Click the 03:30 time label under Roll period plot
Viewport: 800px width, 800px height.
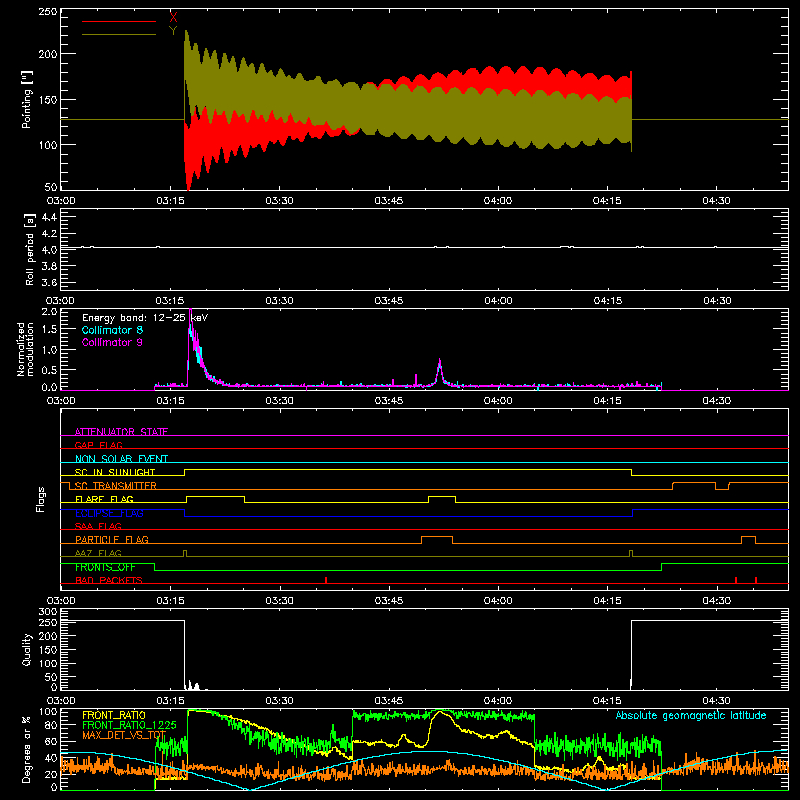coord(280,301)
